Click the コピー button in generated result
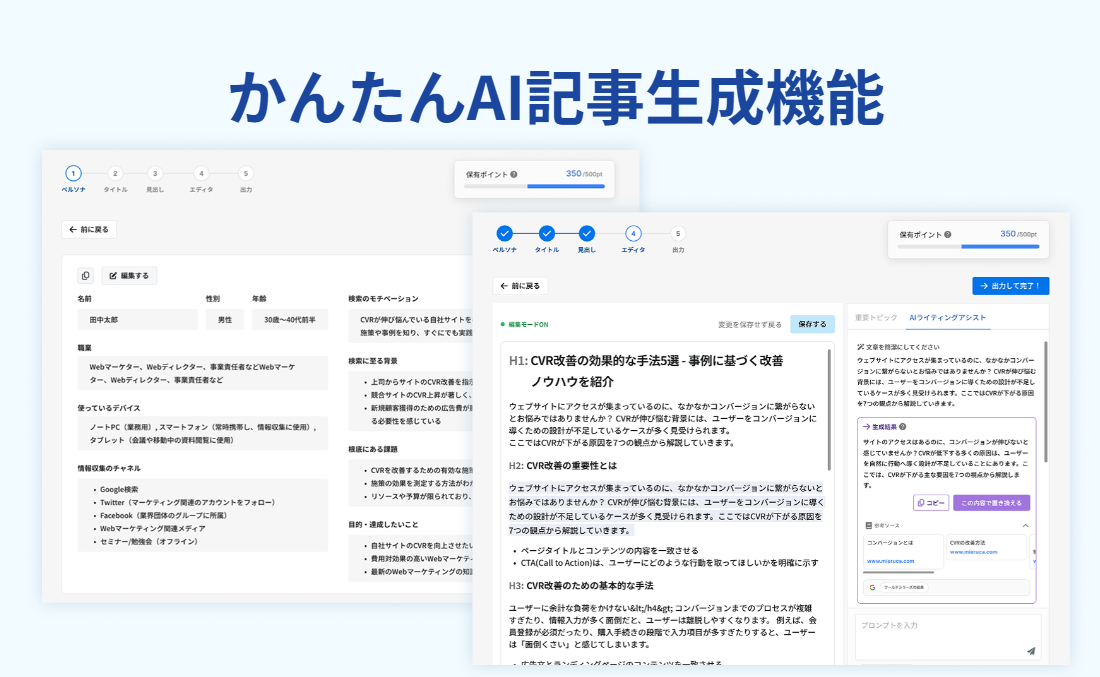Viewport: 1100px width, 677px height. [931, 503]
